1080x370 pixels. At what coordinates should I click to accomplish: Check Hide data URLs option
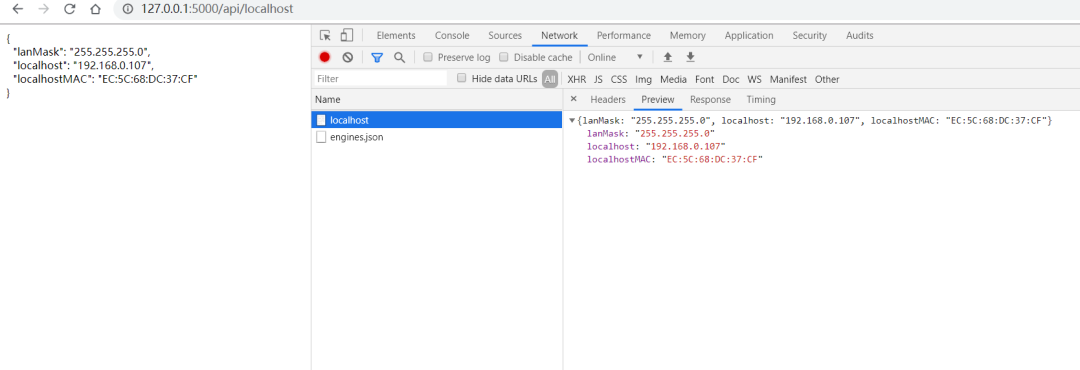462,79
